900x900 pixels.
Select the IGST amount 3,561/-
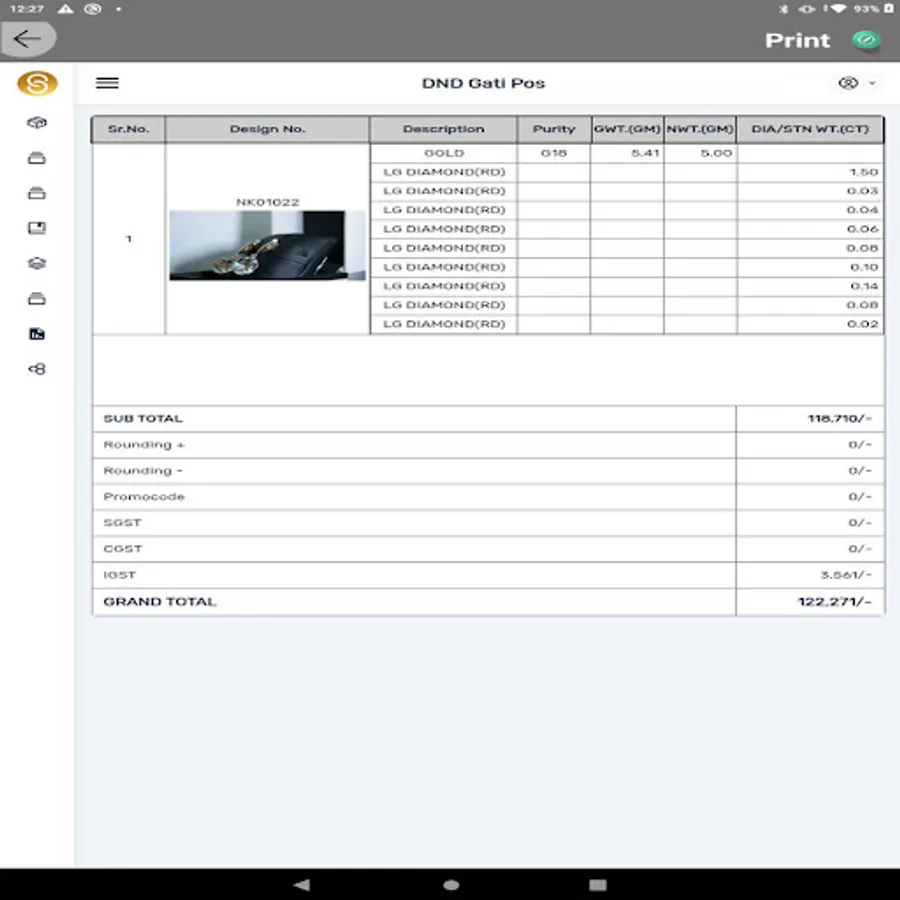pyautogui.click(x=845, y=575)
